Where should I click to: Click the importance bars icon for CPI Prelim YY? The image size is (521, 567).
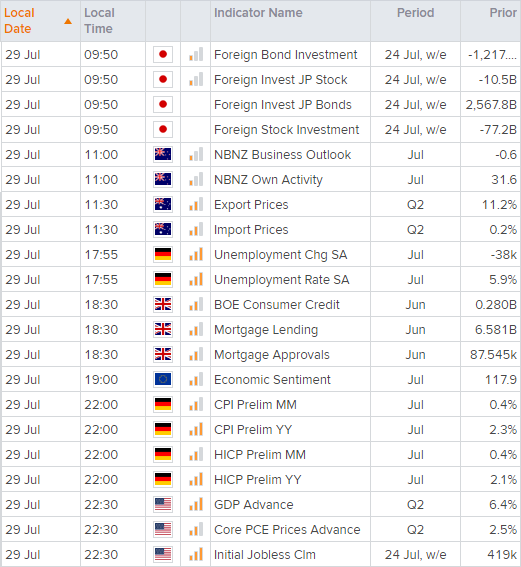click(x=196, y=429)
